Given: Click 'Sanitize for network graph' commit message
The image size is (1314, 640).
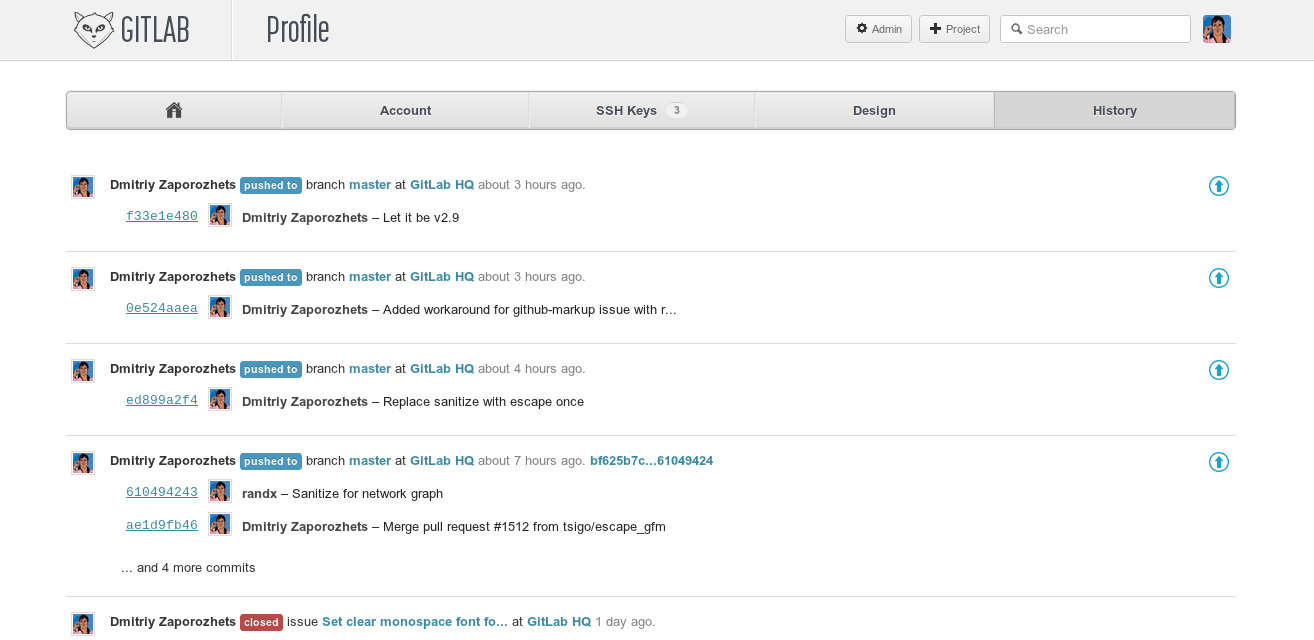Looking at the screenshot, I should (x=367, y=494).
